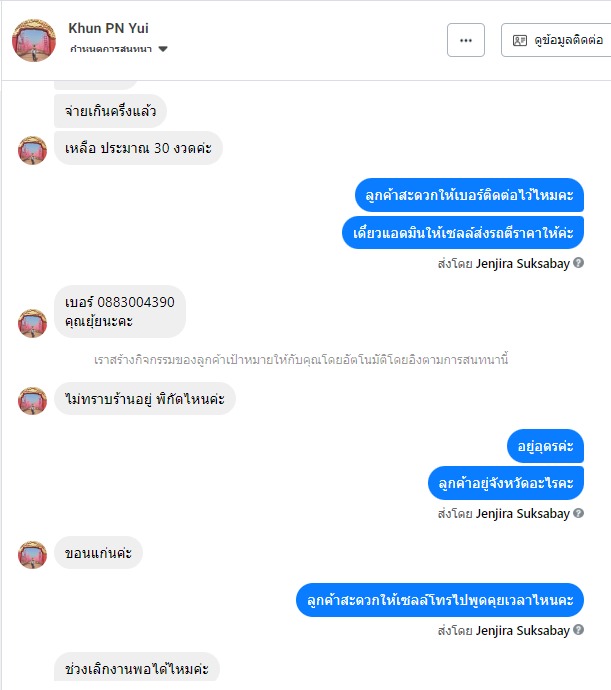Click the help icon under second sent group
This screenshot has width=611, height=690.
579,513
